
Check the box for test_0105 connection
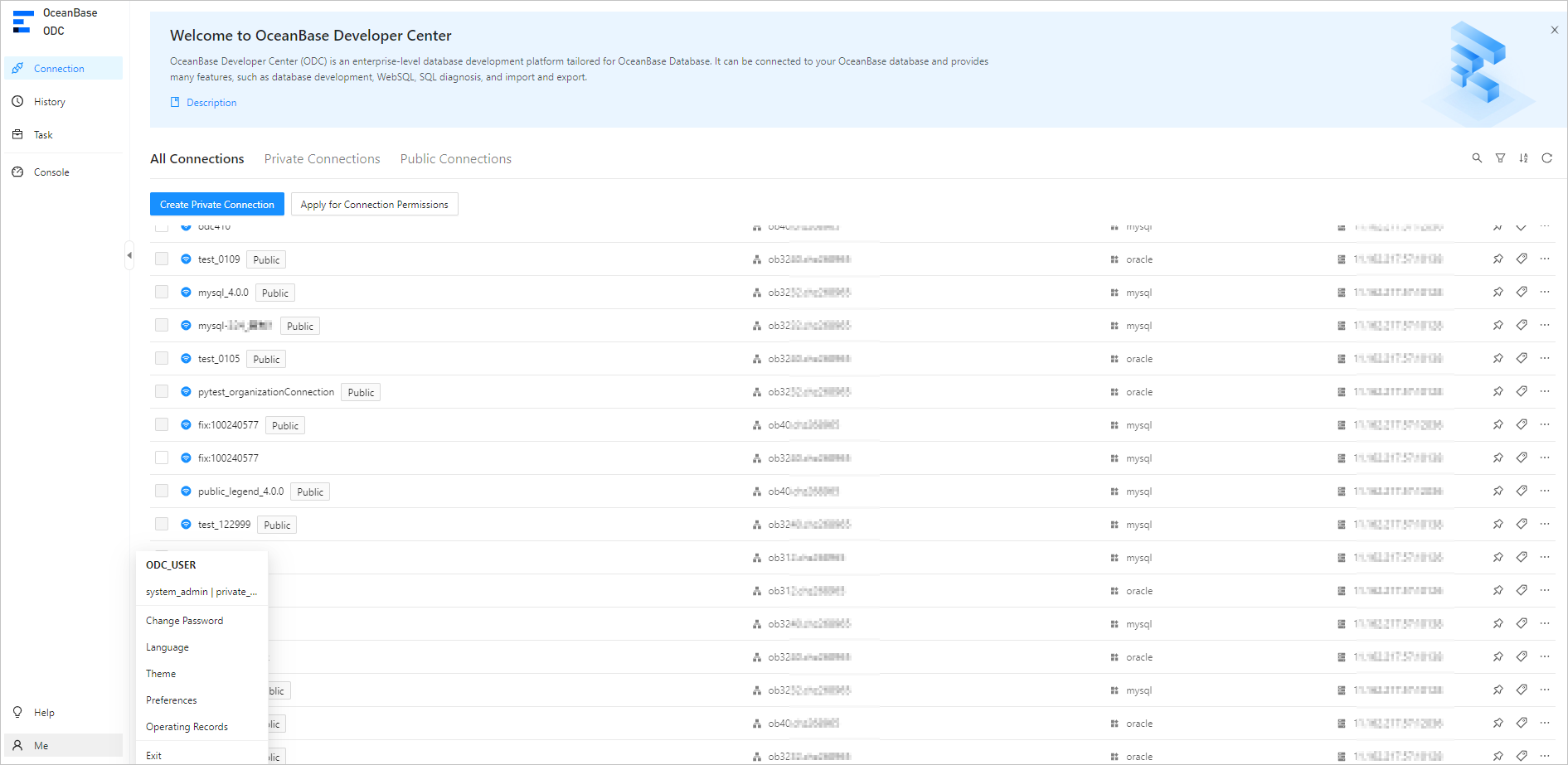(x=162, y=359)
